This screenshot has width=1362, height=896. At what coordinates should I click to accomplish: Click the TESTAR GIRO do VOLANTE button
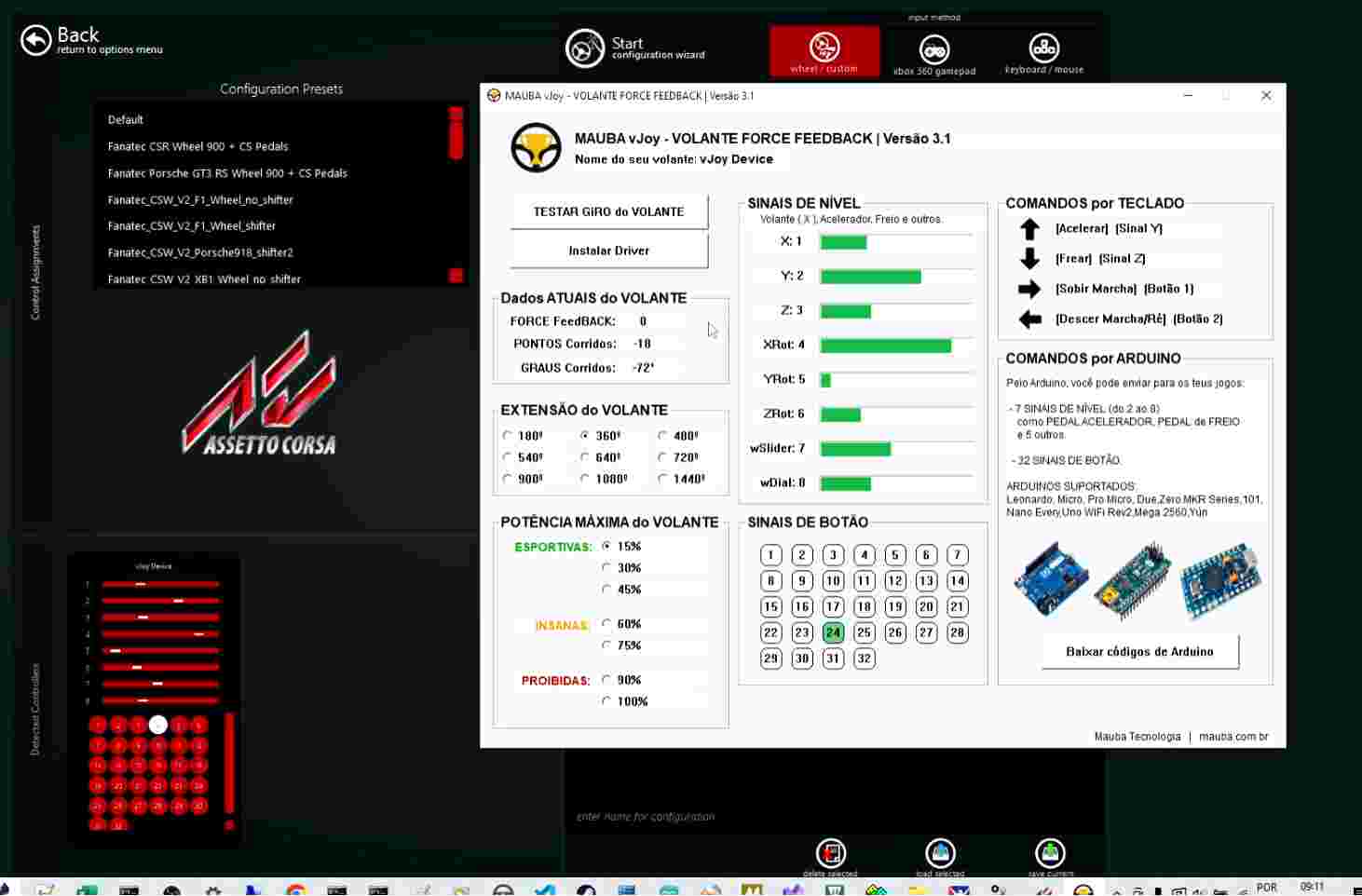[x=609, y=211]
